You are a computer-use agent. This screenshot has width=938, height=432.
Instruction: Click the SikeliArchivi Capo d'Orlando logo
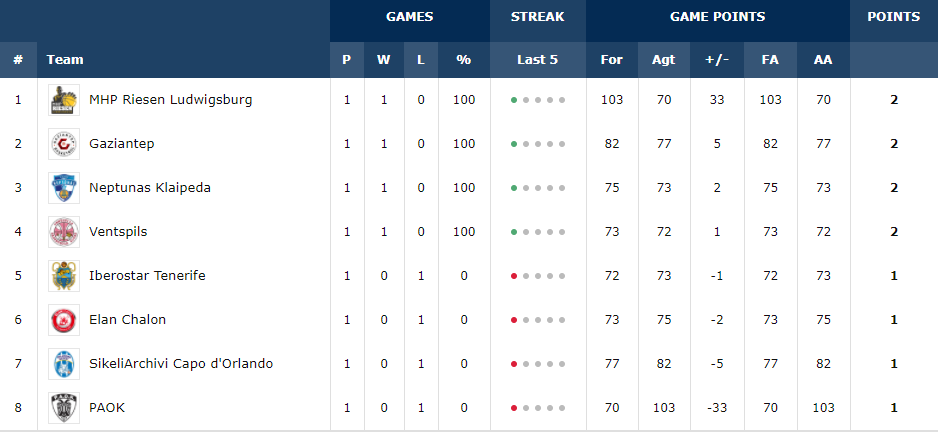point(64,364)
